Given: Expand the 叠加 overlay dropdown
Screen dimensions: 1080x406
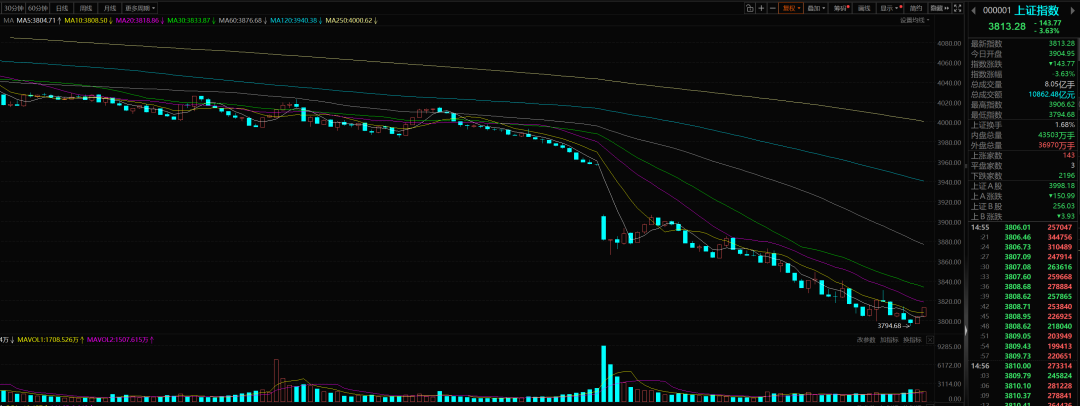Looking at the screenshot, I should click(x=816, y=8).
